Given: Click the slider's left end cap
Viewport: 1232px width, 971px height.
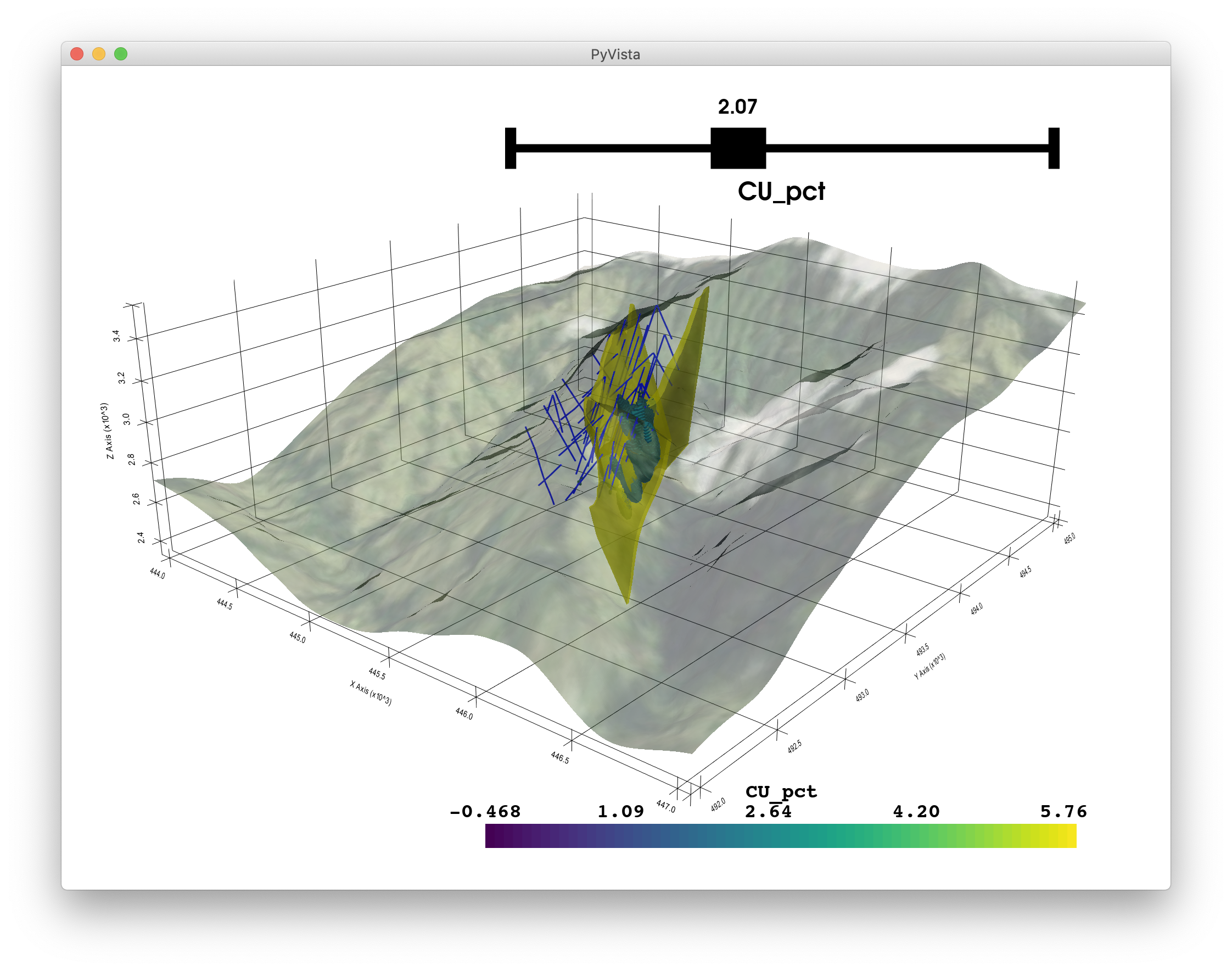Looking at the screenshot, I should point(510,148).
